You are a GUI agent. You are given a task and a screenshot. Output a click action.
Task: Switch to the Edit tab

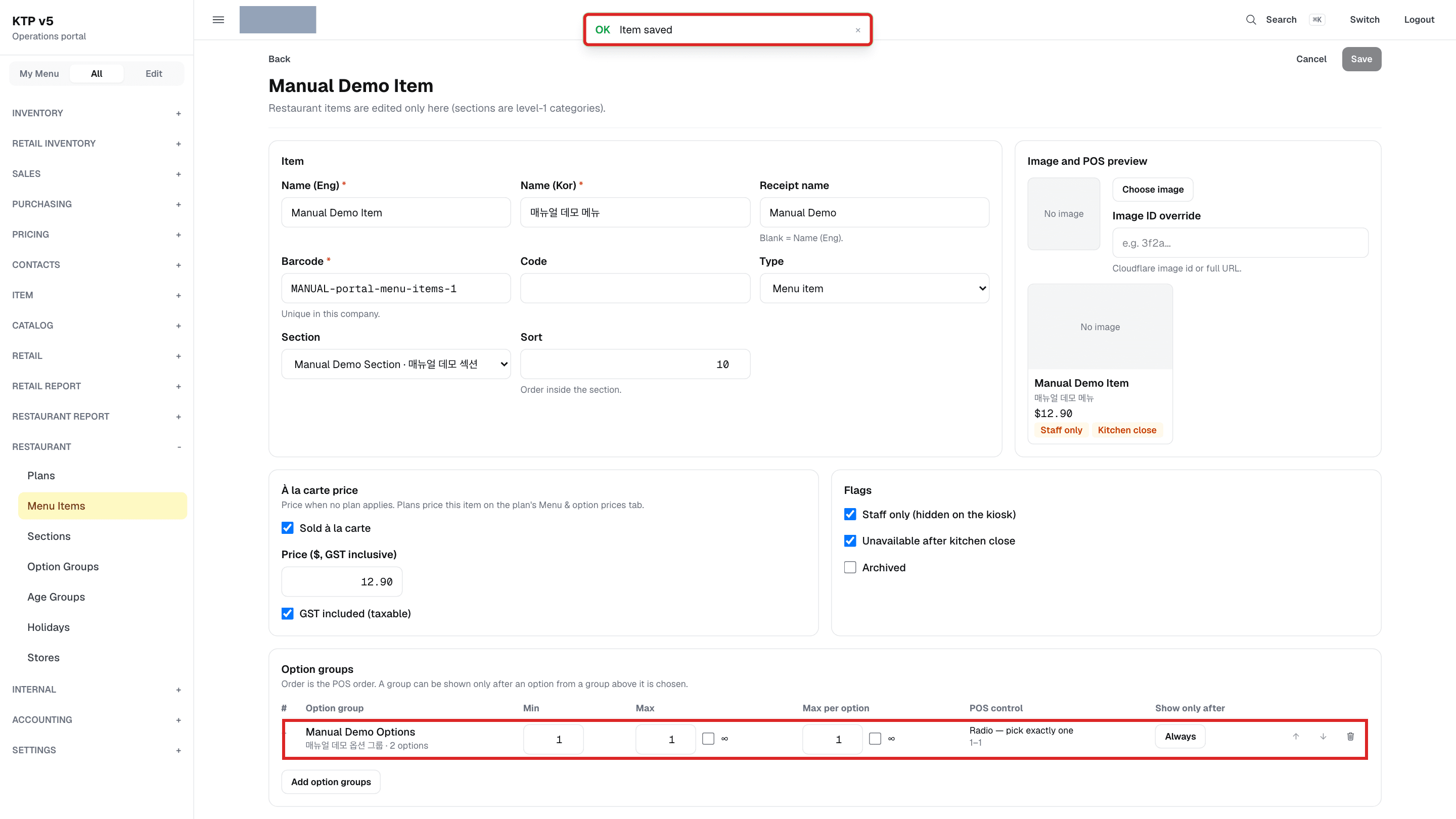[154, 73]
